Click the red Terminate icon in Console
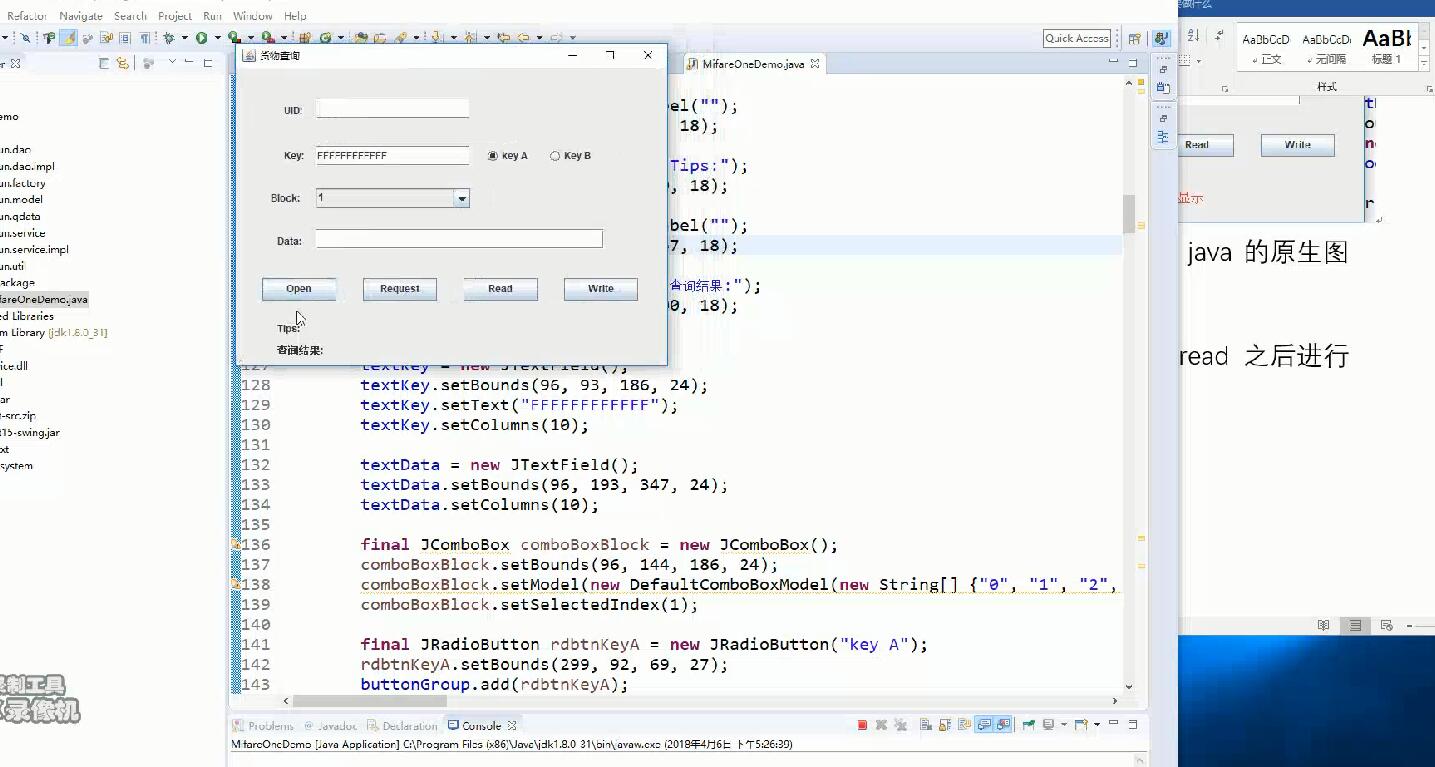1435x767 pixels. [x=862, y=725]
